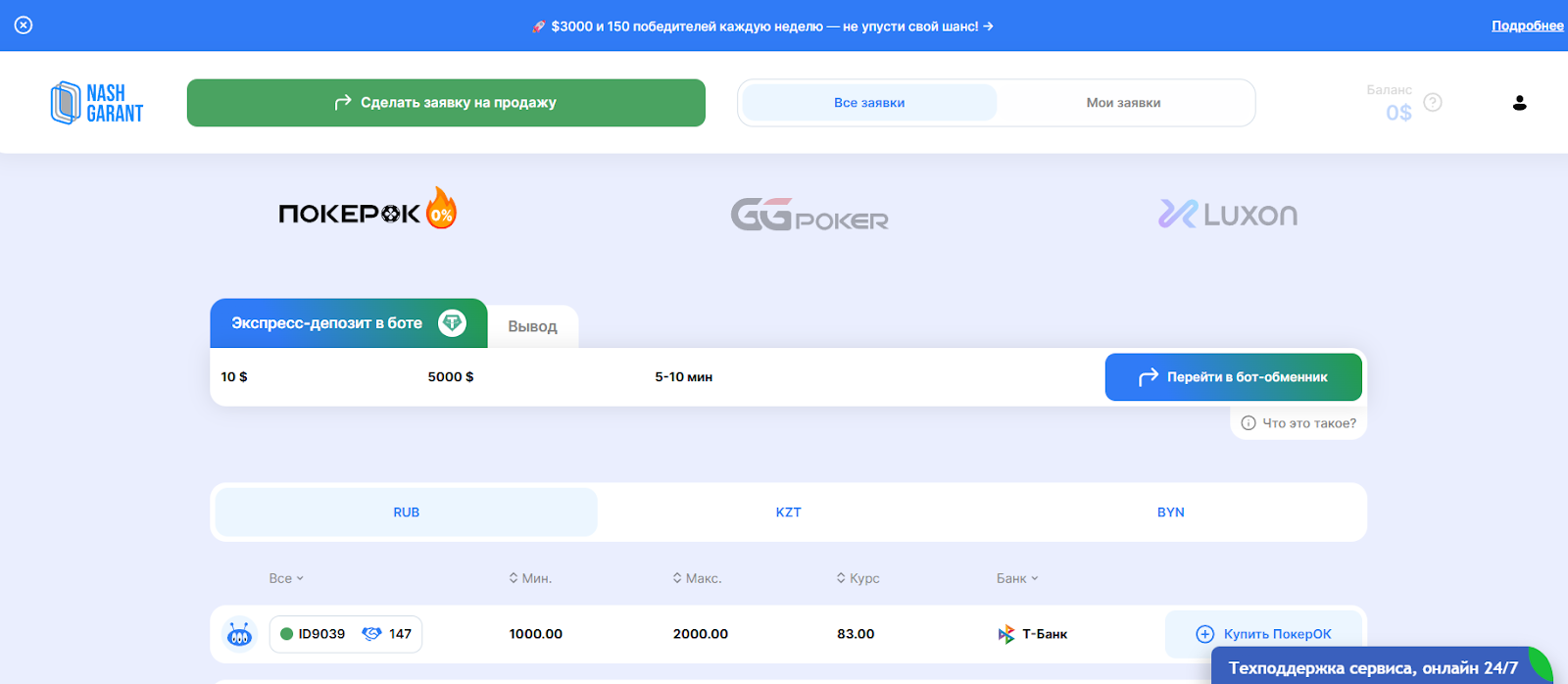Click the seller robot avatar icon
The image size is (1568, 684).
coord(239,635)
